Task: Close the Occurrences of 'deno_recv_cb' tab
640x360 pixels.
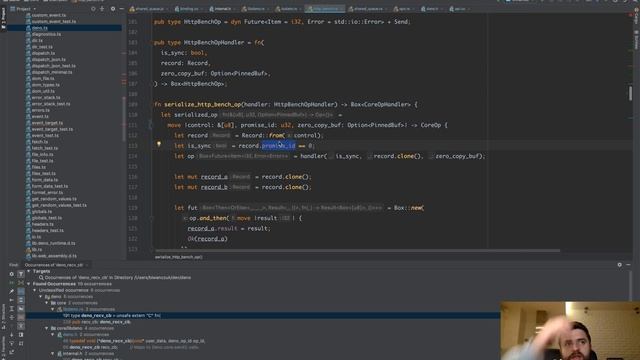Action: click(87, 265)
